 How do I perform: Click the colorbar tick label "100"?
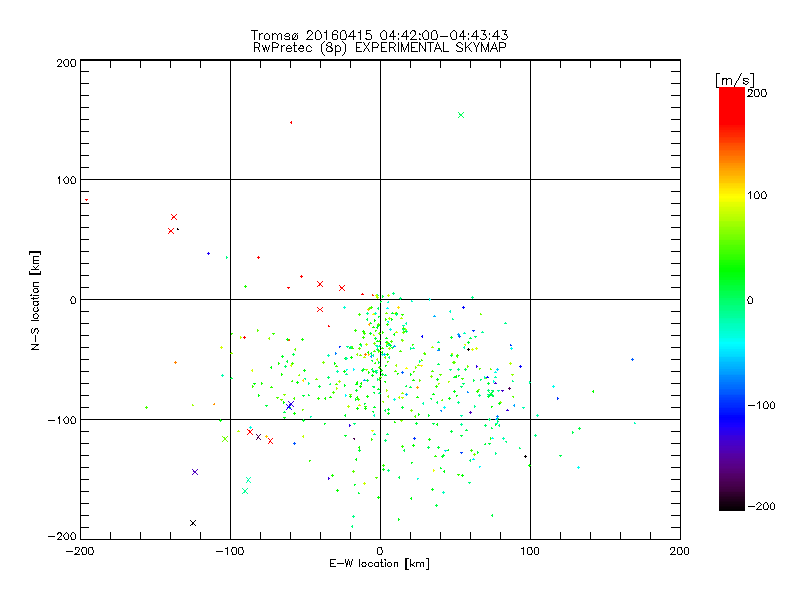757,195
